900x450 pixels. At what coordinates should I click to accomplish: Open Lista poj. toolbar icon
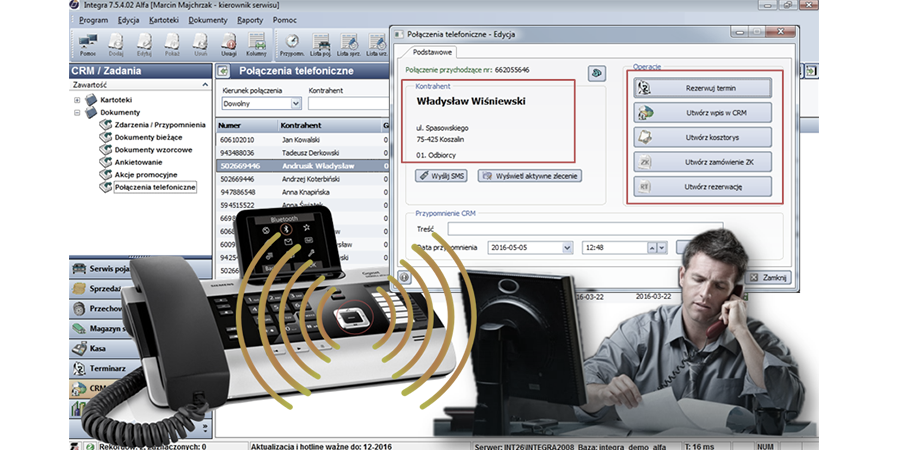click(x=320, y=45)
